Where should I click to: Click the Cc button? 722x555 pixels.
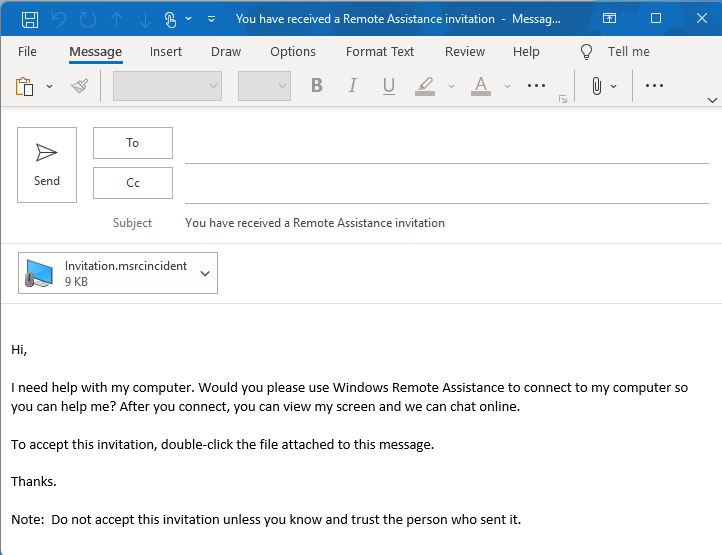[133, 183]
